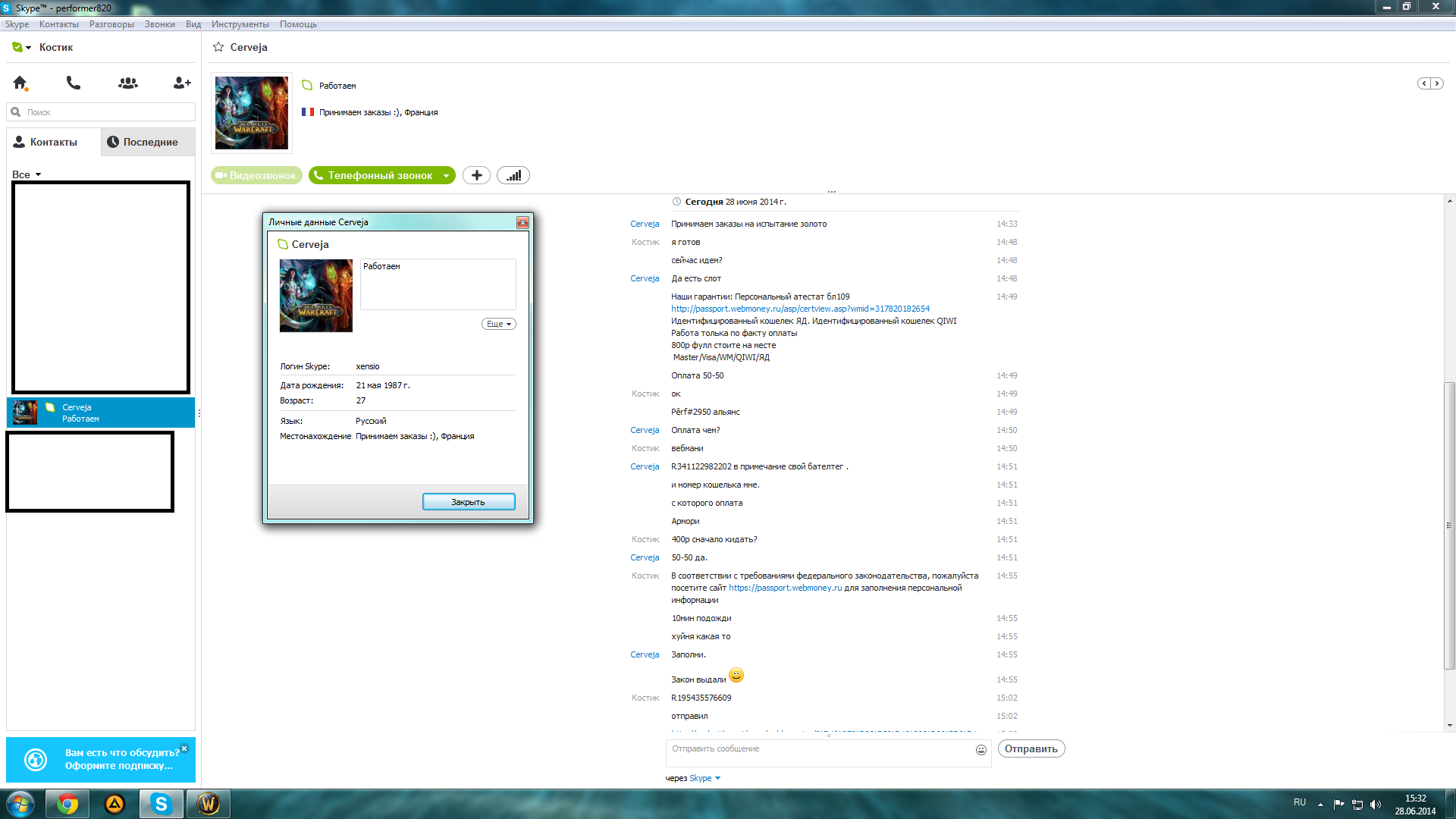
Task: Click the chat scrollbar down arrow
Action: pos(1449,725)
